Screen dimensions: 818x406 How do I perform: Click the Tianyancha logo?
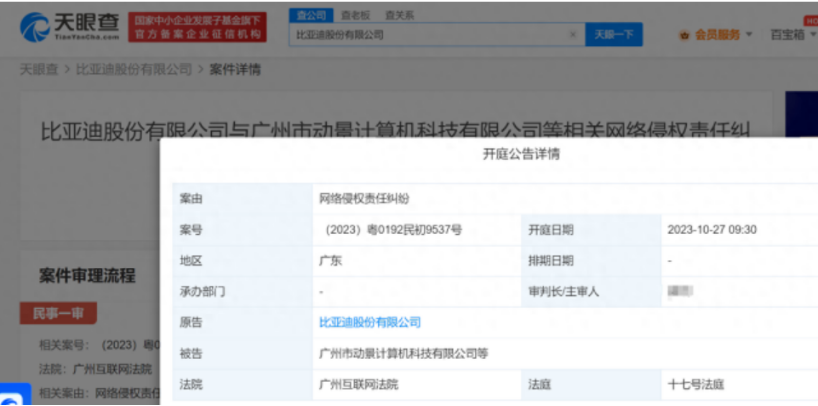69,27
